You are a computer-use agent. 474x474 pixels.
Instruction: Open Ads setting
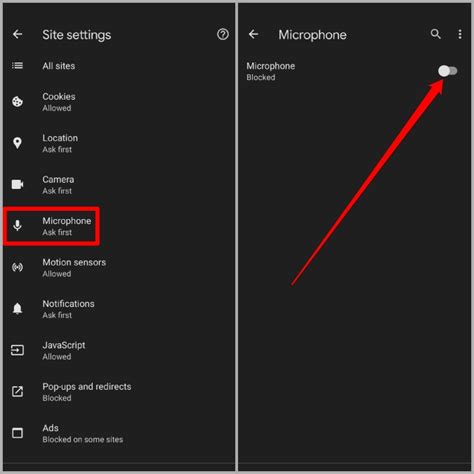pyautogui.click(x=119, y=433)
